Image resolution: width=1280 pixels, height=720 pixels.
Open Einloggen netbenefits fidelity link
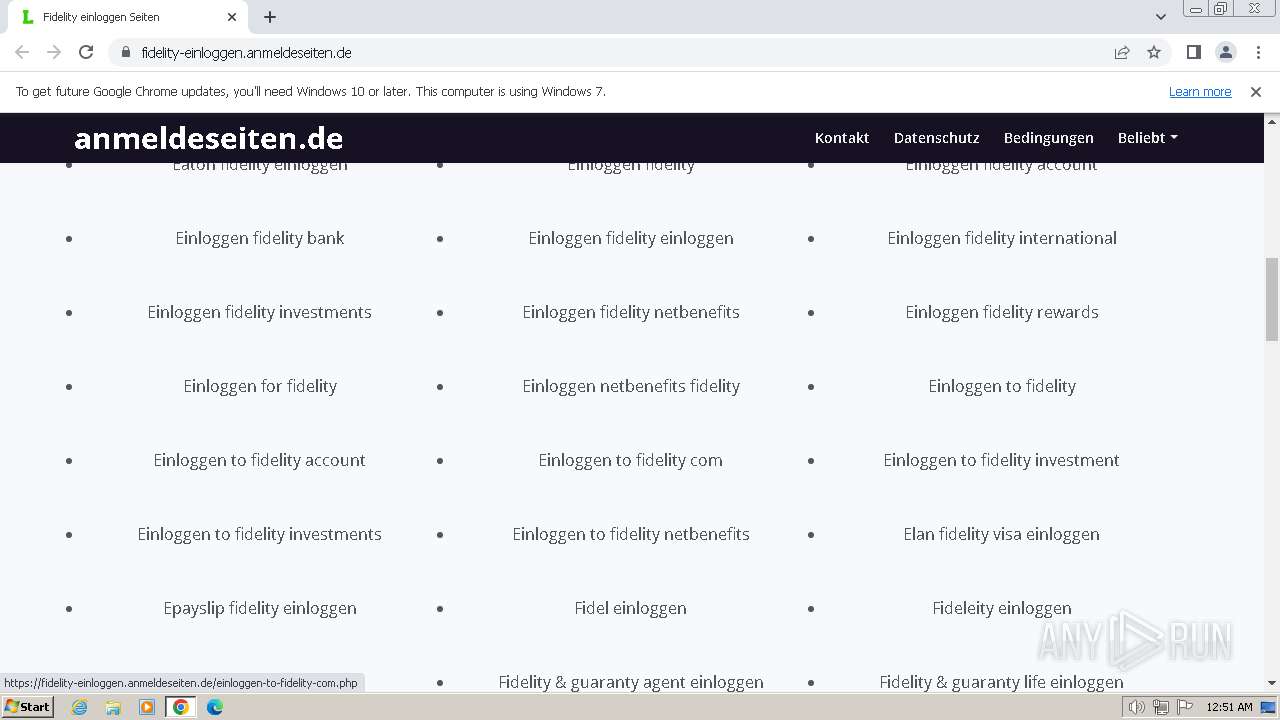coord(631,386)
